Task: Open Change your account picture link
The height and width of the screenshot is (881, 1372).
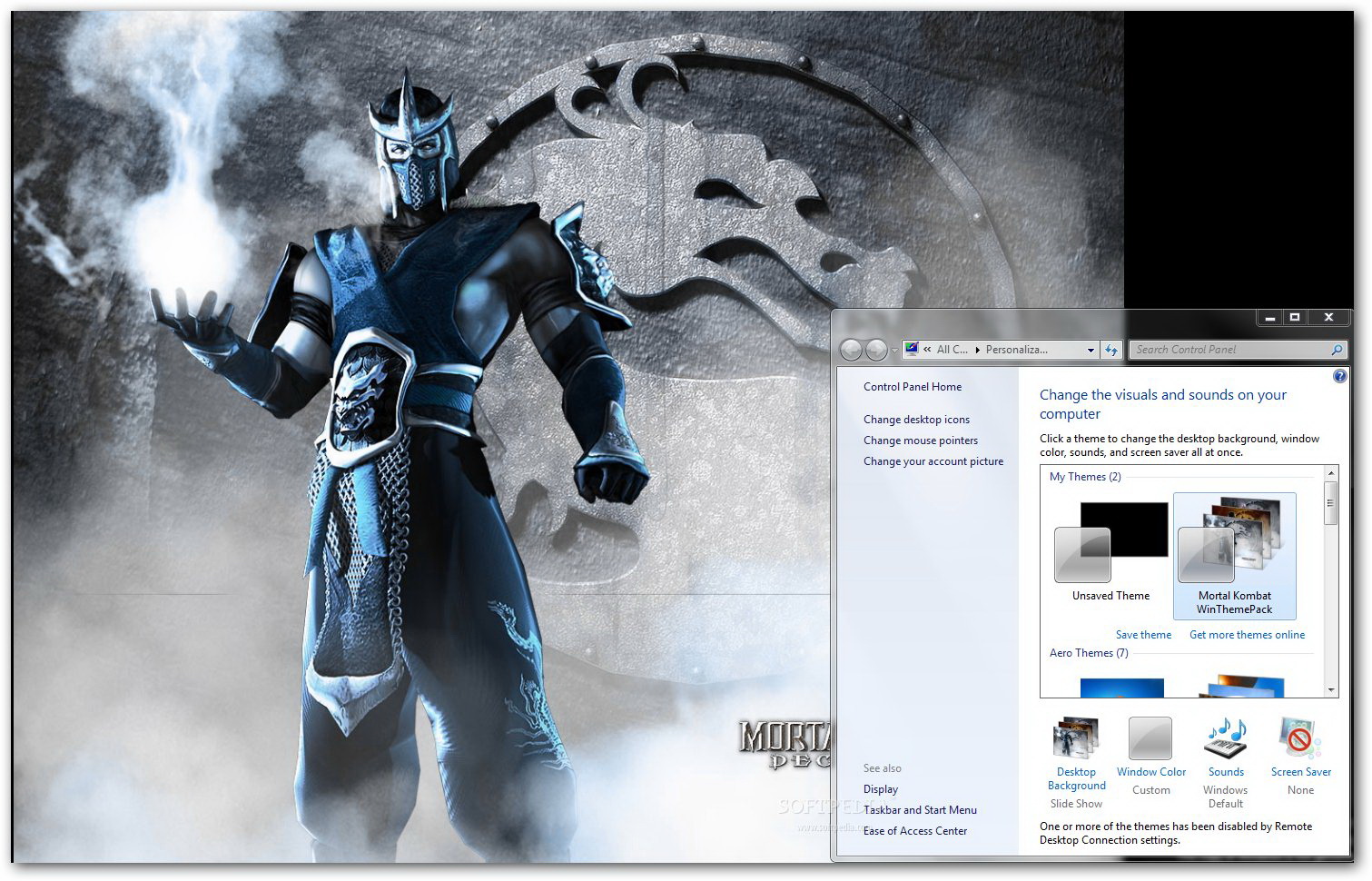Action: click(933, 461)
